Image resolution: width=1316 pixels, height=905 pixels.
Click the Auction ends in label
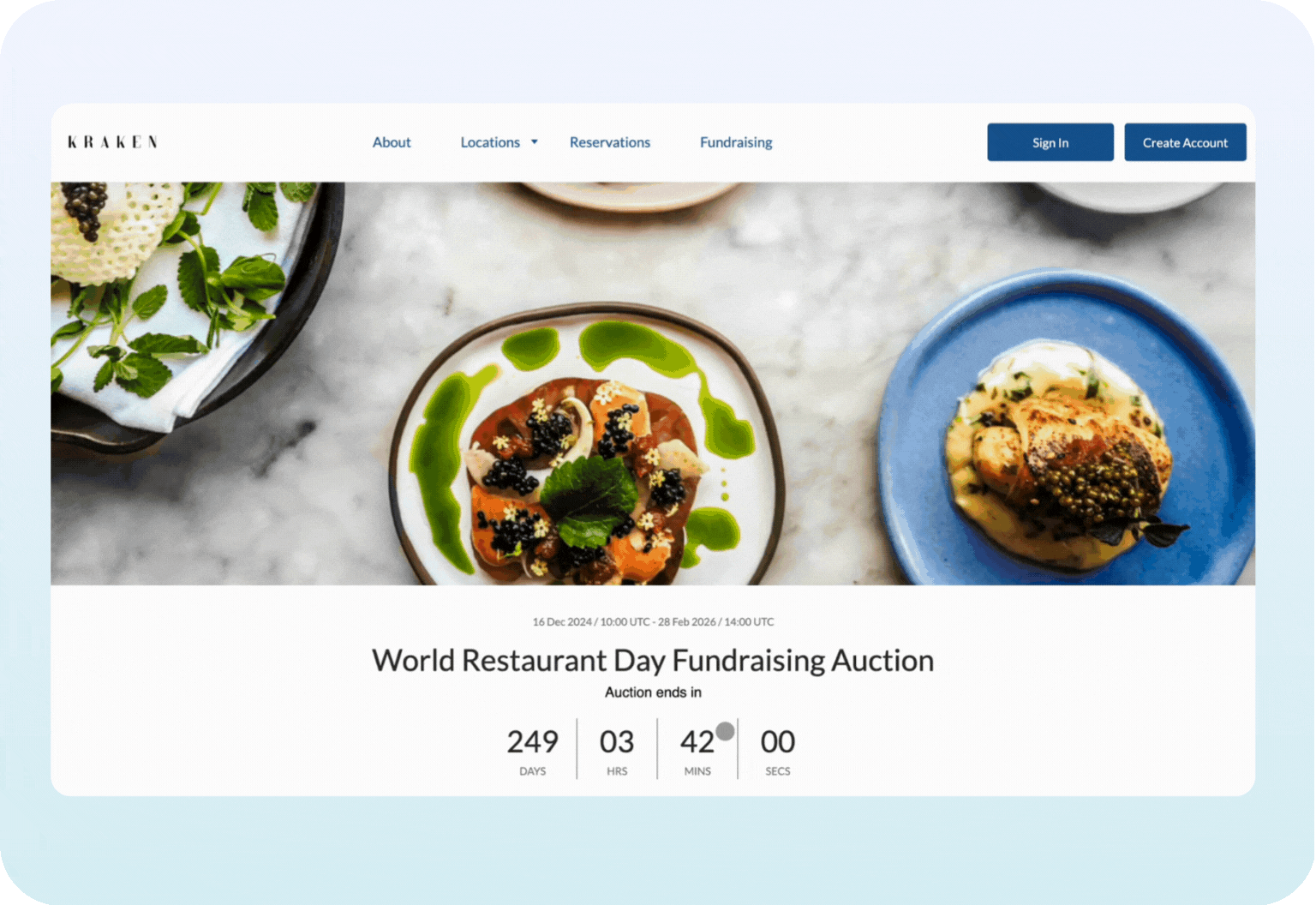point(653,692)
